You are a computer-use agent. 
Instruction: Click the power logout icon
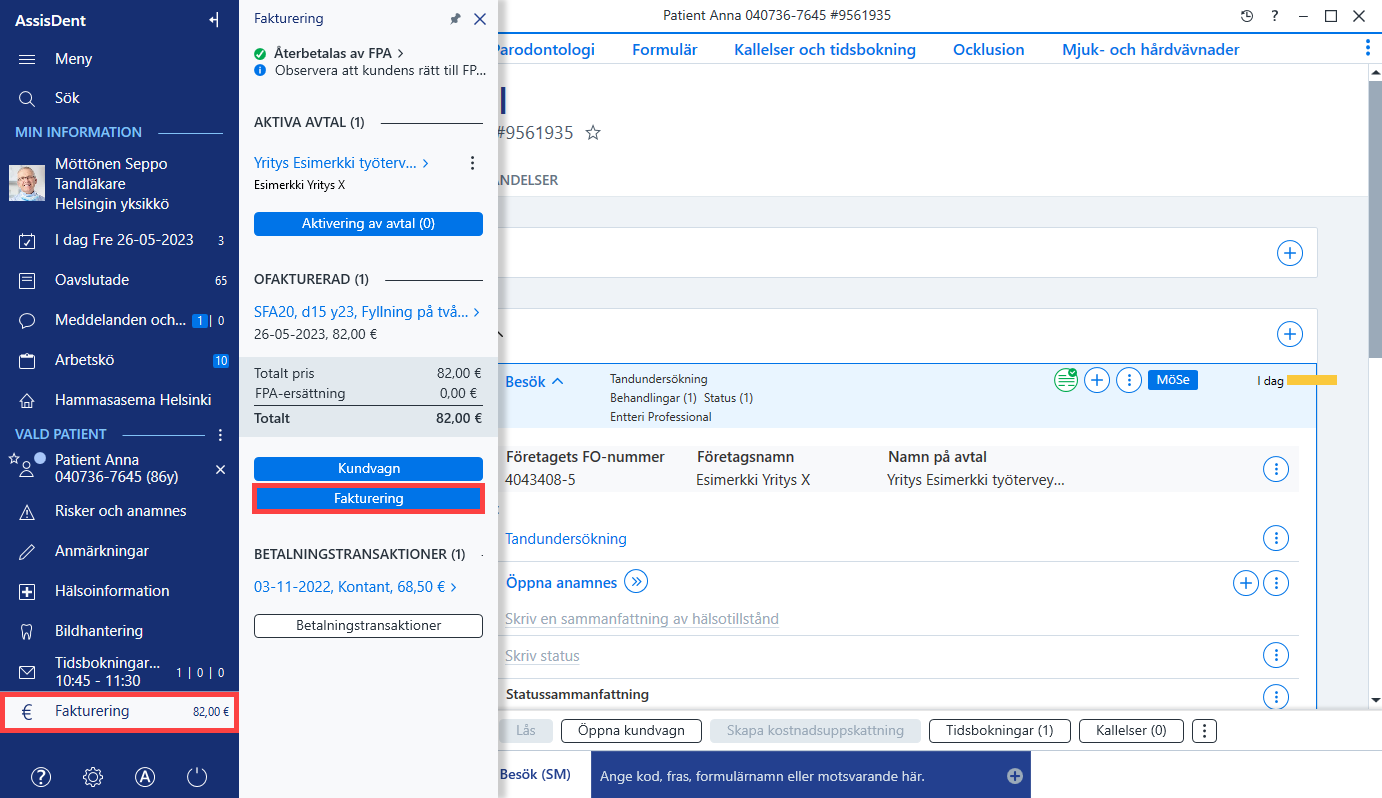[197, 776]
